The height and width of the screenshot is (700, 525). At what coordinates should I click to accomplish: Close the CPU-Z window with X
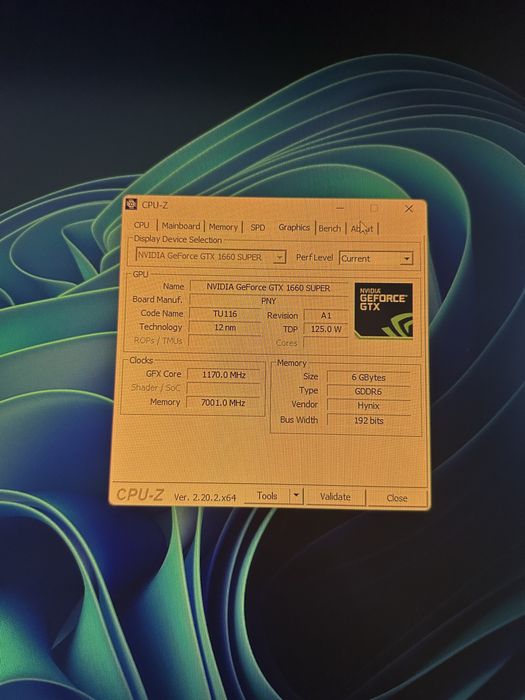[x=408, y=208]
